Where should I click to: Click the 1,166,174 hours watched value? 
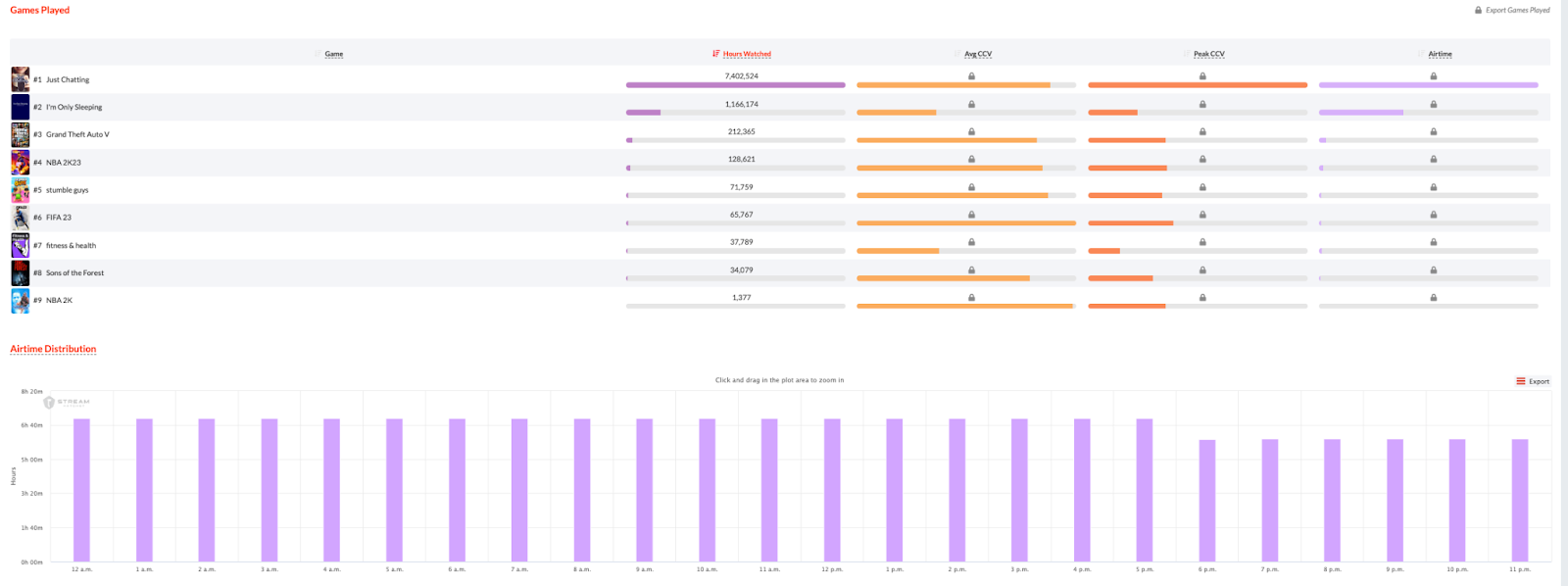(x=742, y=104)
